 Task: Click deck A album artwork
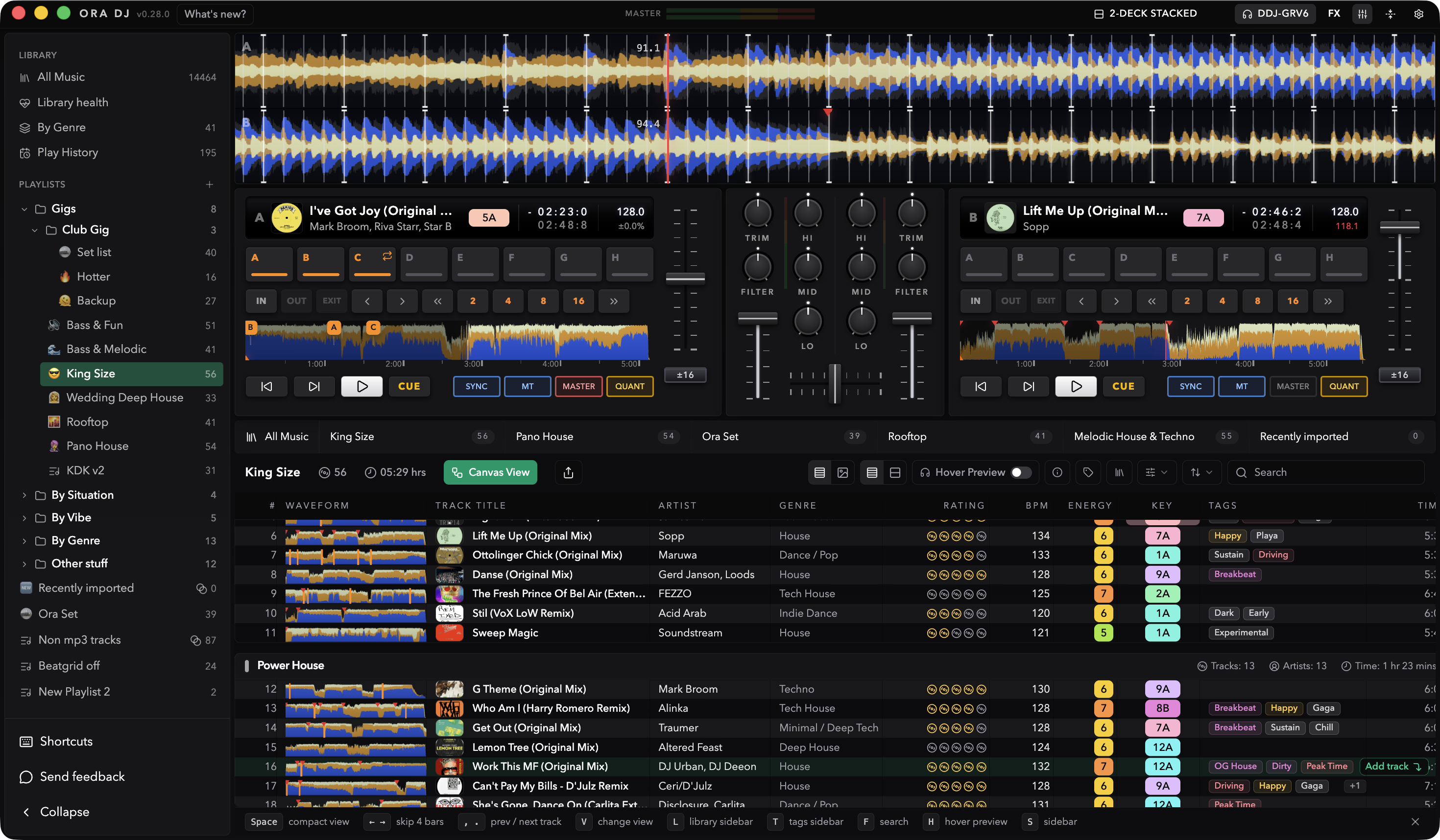pyautogui.click(x=286, y=217)
